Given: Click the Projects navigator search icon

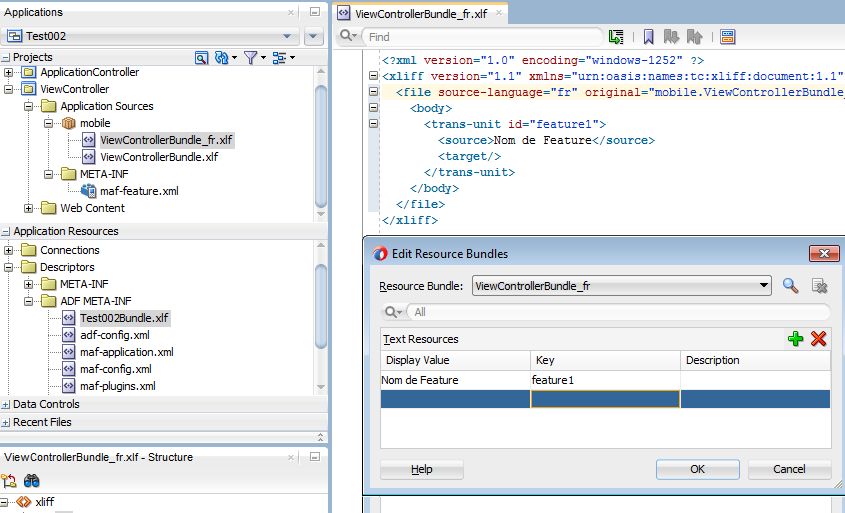Looking at the screenshot, I should 201,58.
